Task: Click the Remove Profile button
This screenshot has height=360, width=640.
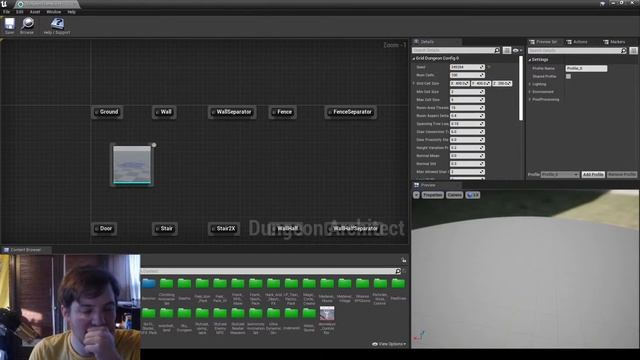Action: point(622,174)
